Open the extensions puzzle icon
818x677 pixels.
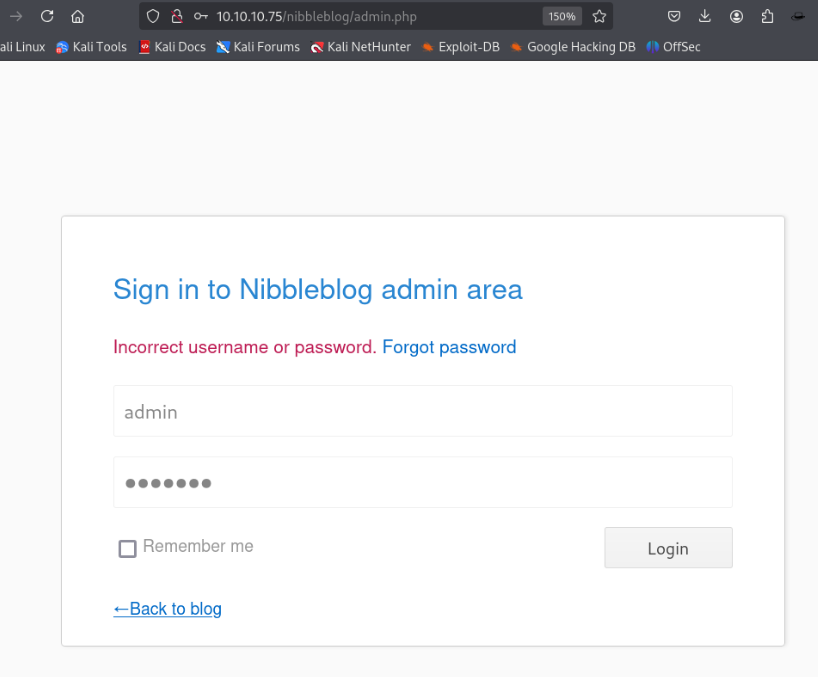click(x=767, y=16)
